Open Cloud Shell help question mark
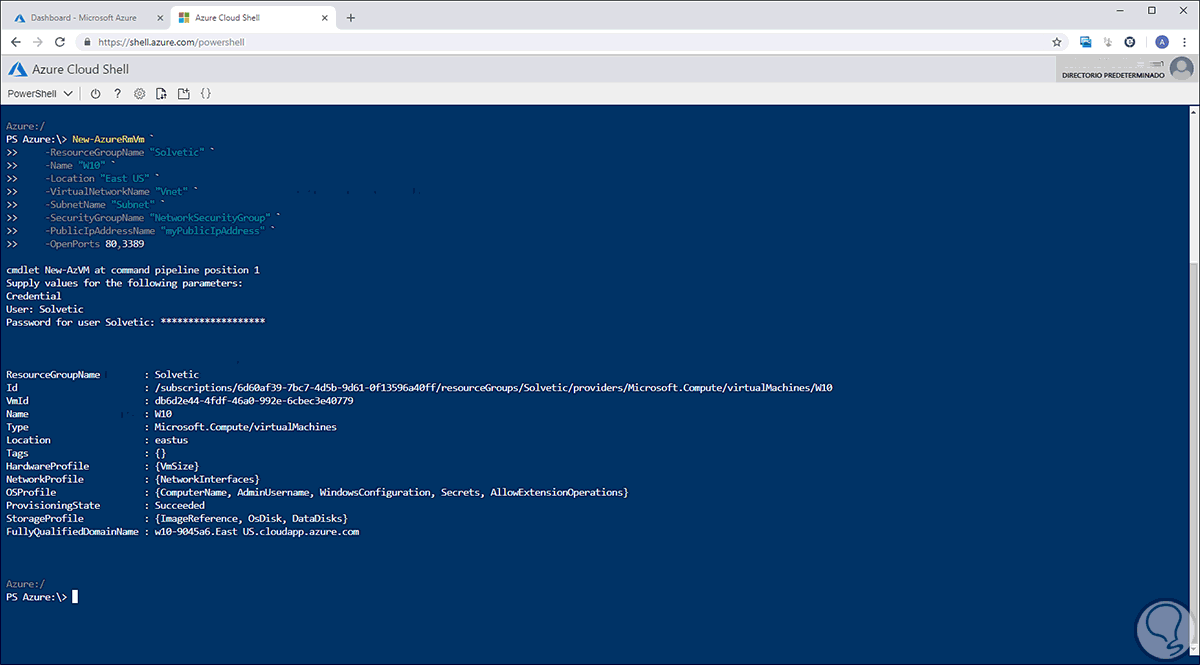This screenshot has height=665, width=1200. click(x=117, y=94)
